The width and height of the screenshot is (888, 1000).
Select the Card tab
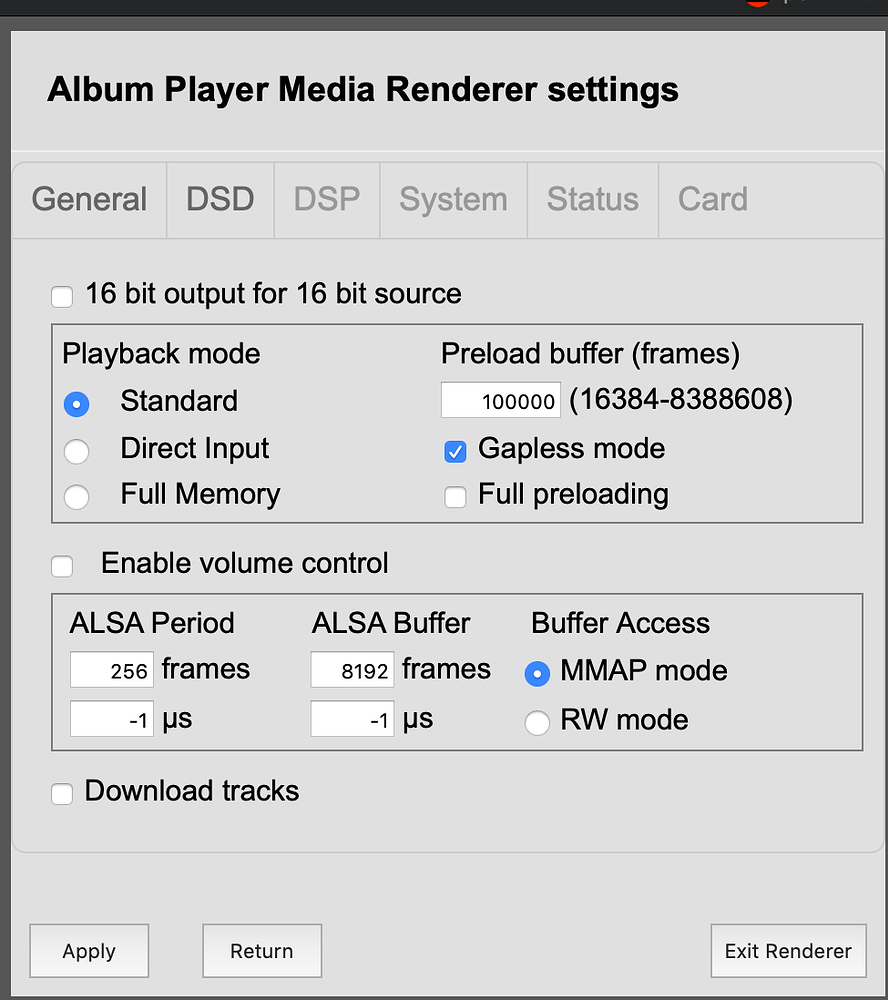coord(712,199)
